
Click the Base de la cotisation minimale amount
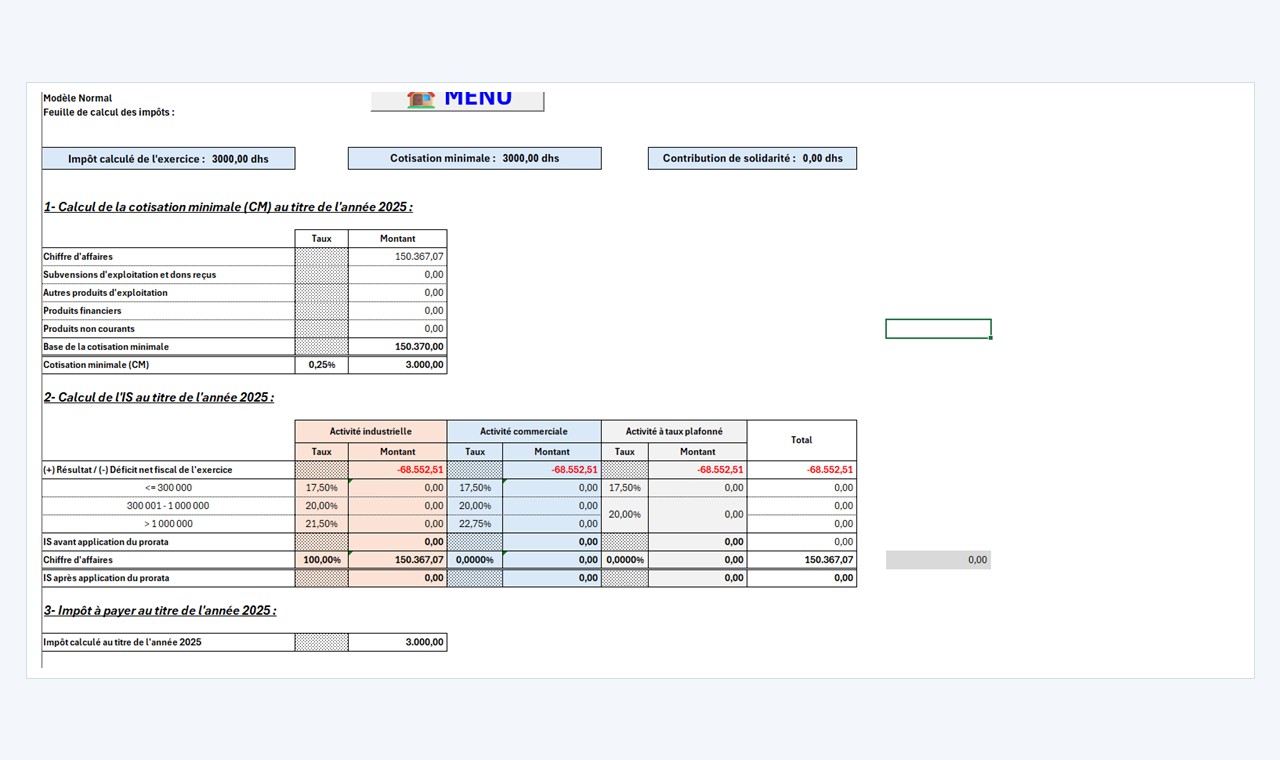398,347
